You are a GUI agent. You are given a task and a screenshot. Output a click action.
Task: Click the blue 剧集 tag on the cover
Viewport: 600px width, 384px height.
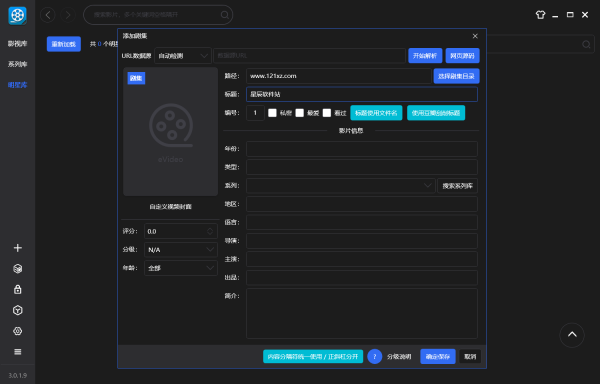click(x=136, y=78)
